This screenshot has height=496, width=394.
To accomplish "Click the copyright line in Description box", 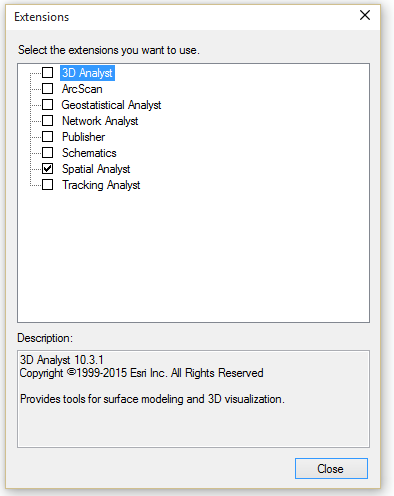I will pos(141,373).
